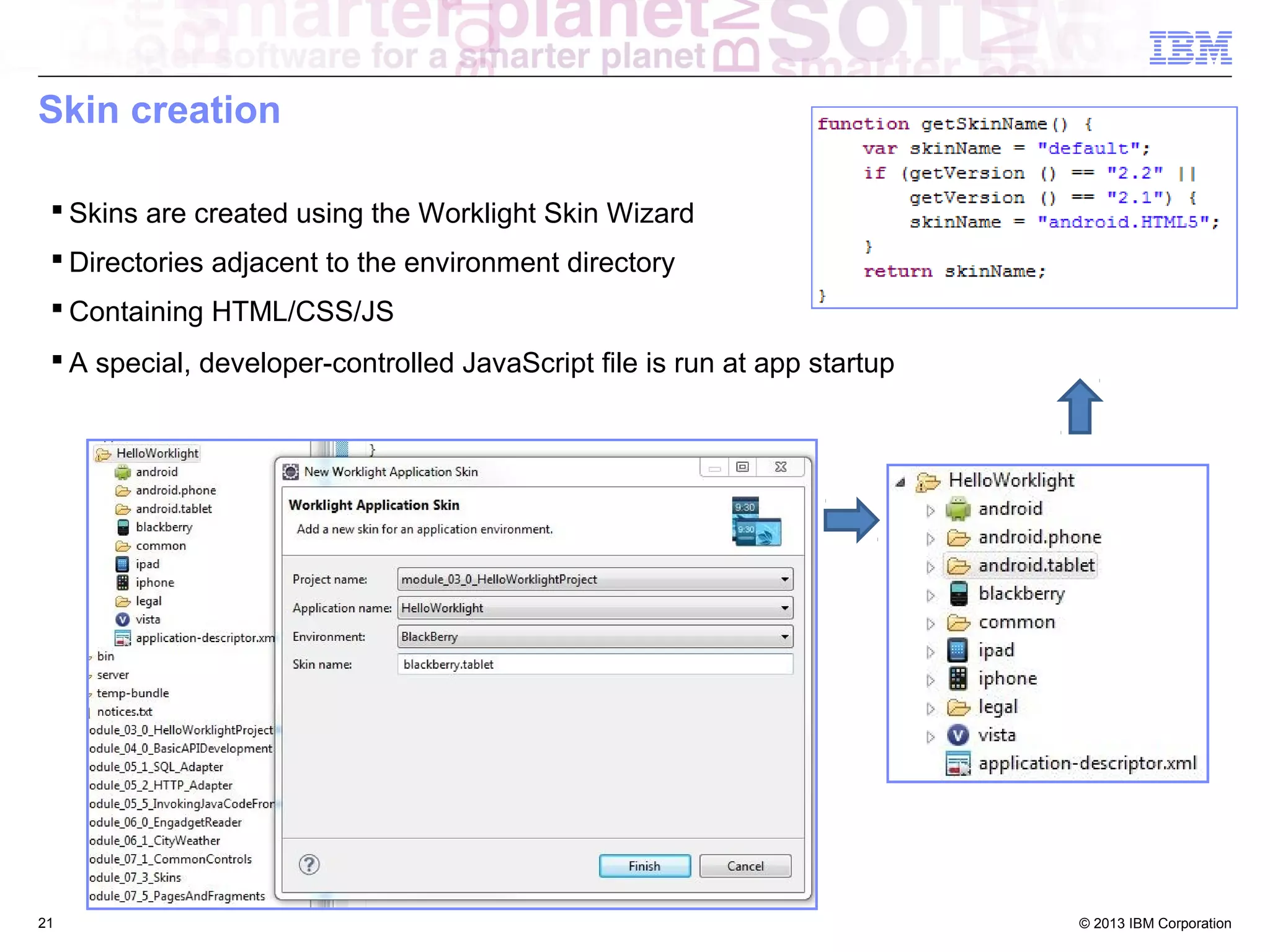Select module_04_0_BasicAPIDevelopment project
The height and width of the screenshot is (952, 1270).
[181, 749]
